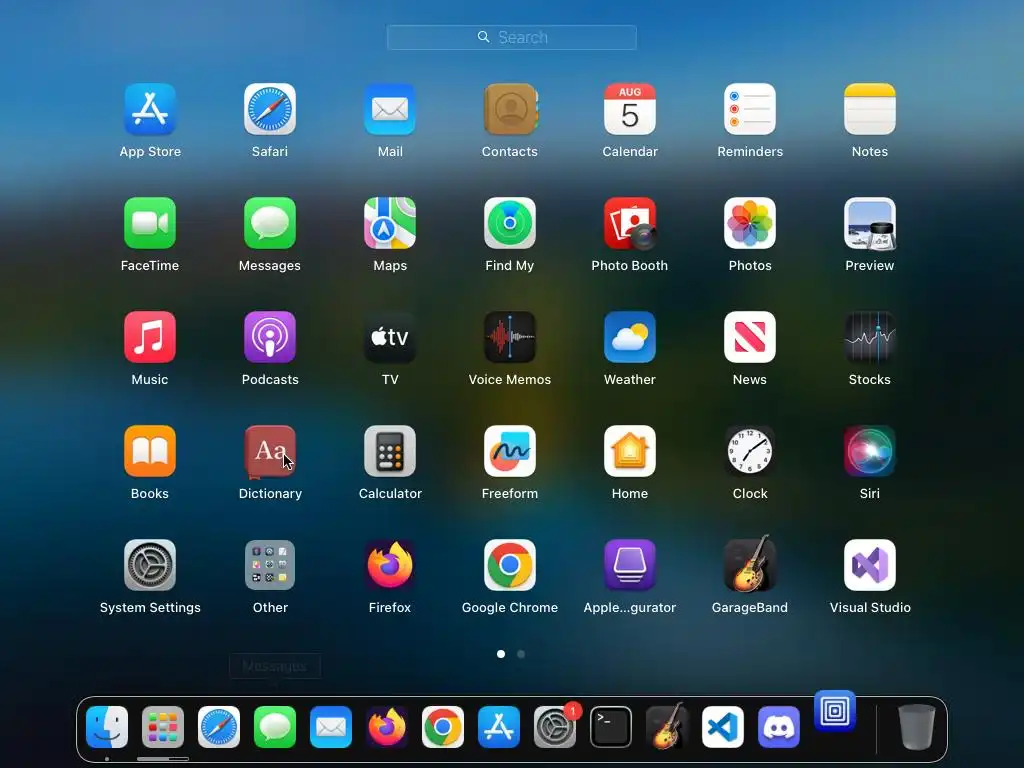
Task: Select the first Launchpad page dot
Action: click(x=501, y=654)
